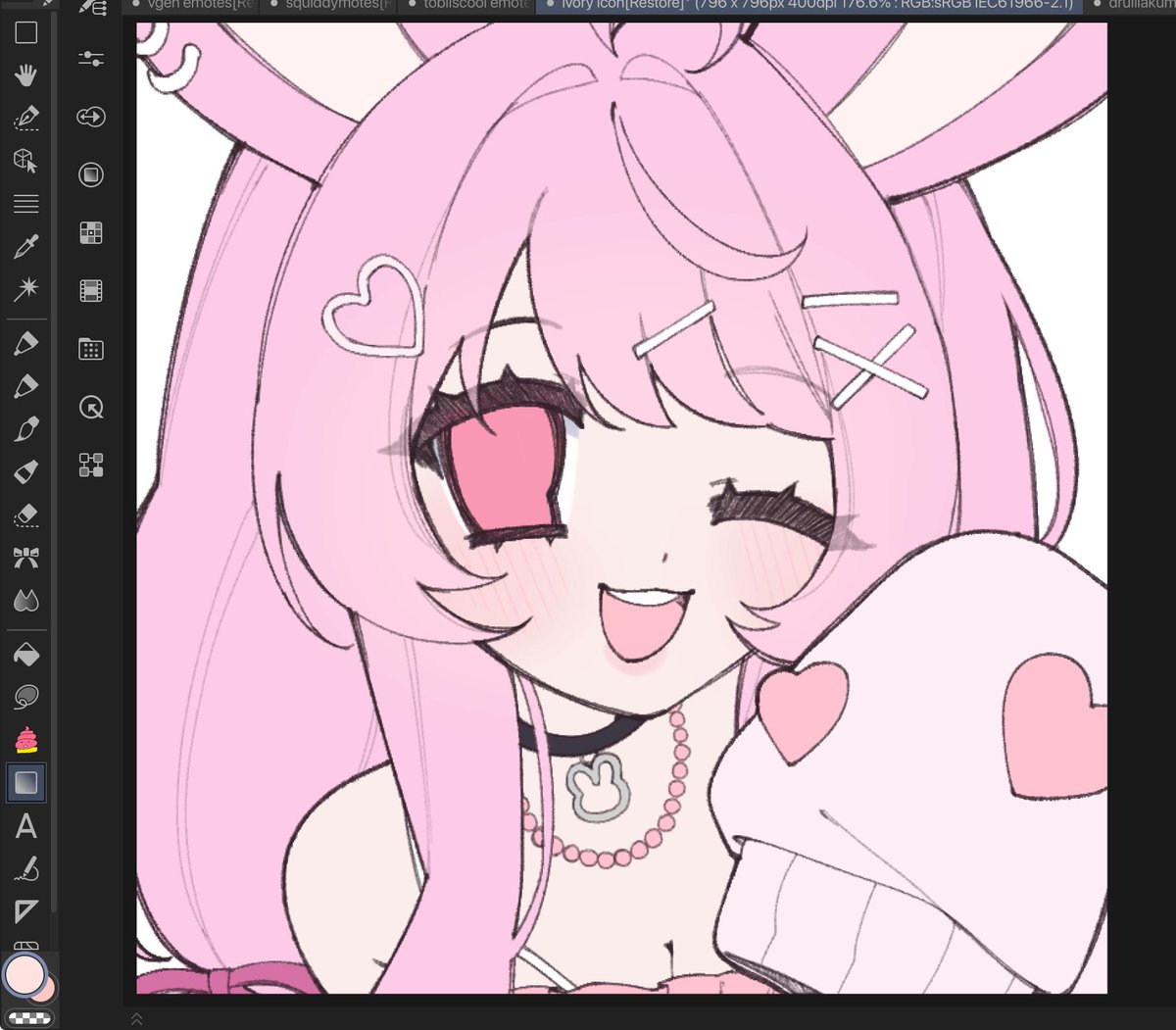Choose the main drawing color circle

click(x=24, y=974)
